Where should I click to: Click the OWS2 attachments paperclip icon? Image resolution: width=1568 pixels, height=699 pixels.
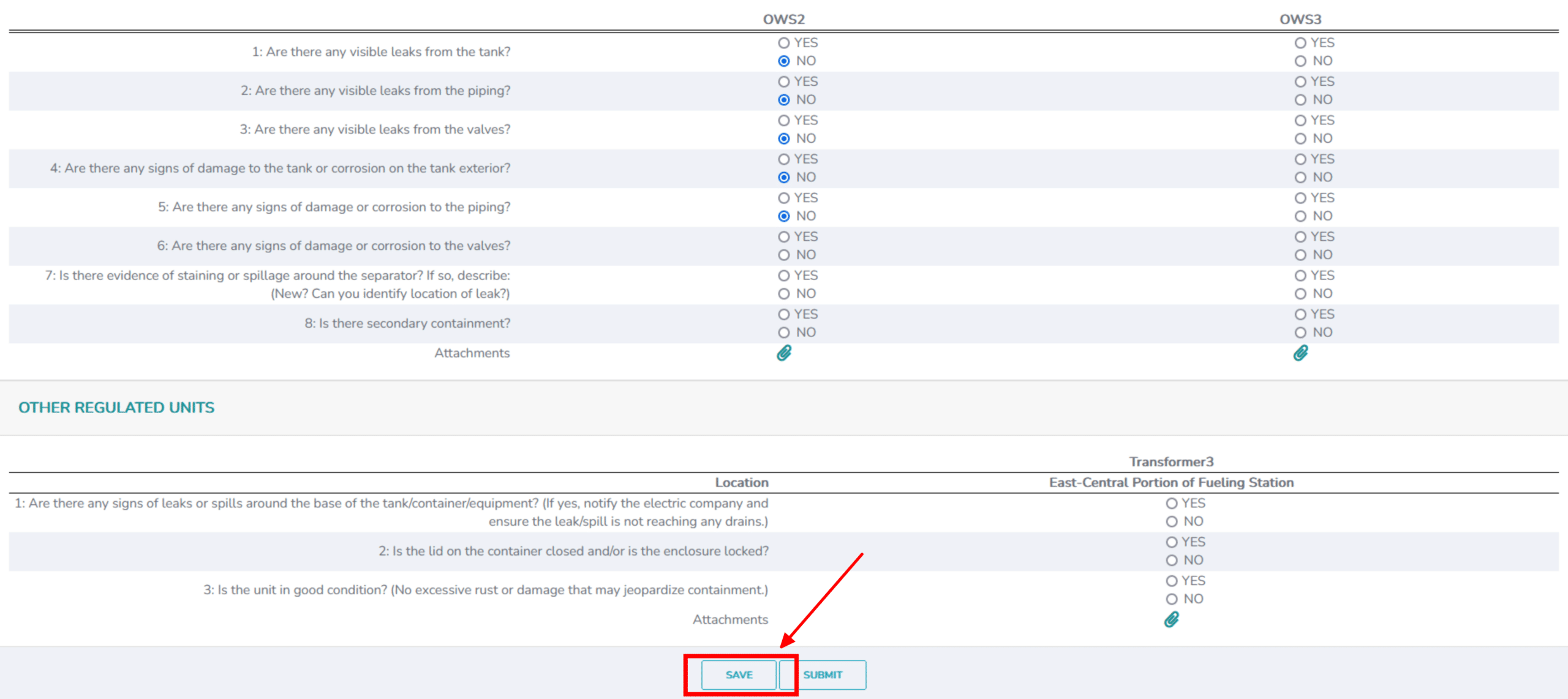click(x=784, y=353)
